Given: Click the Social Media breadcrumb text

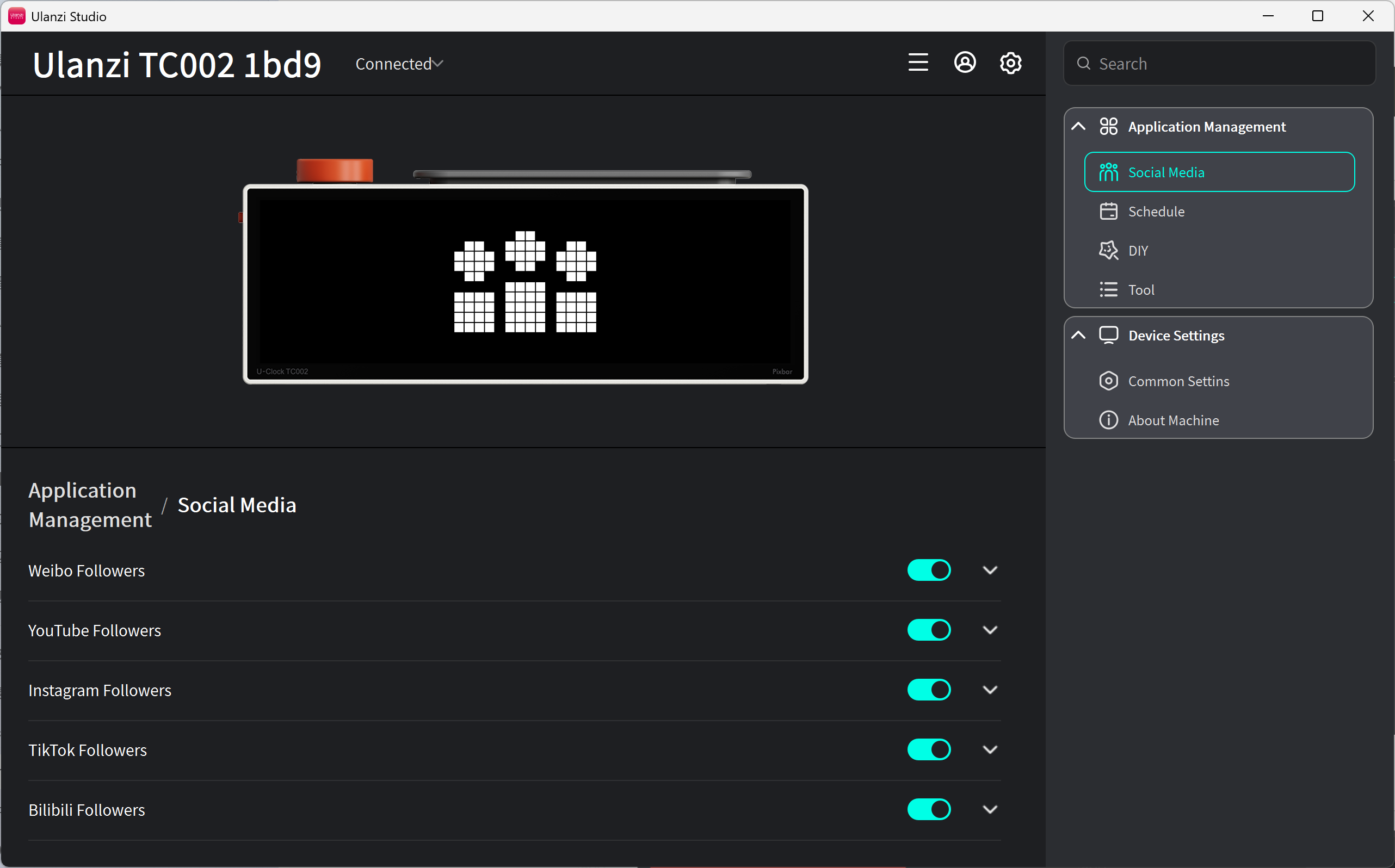Looking at the screenshot, I should pyautogui.click(x=237, y=505).
